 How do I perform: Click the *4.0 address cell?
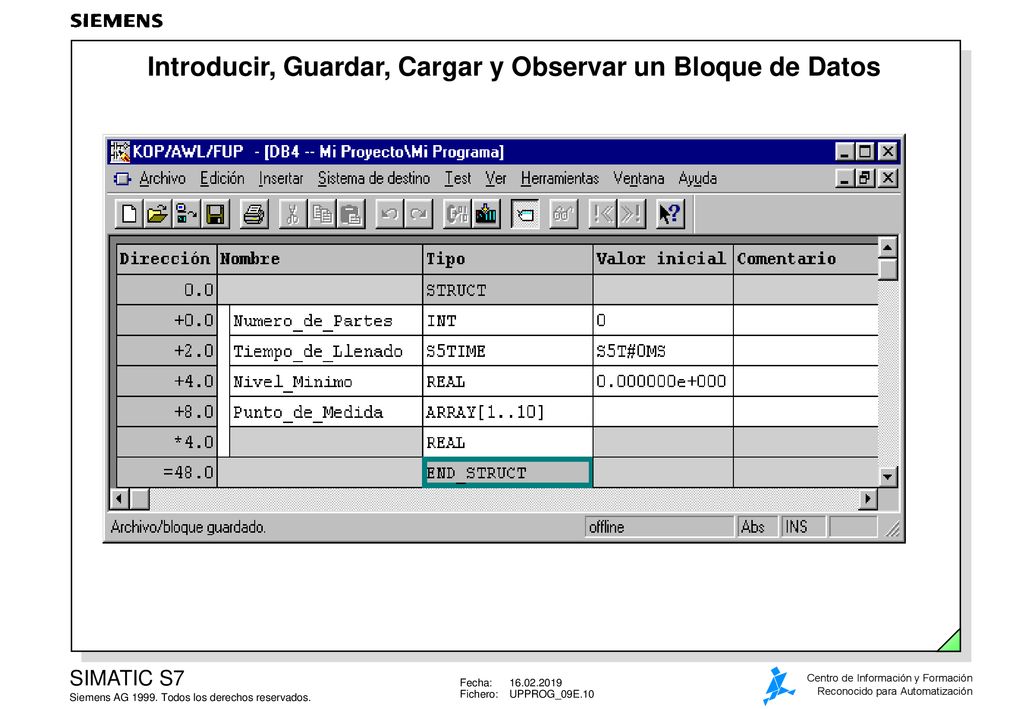tap(167, 443)
